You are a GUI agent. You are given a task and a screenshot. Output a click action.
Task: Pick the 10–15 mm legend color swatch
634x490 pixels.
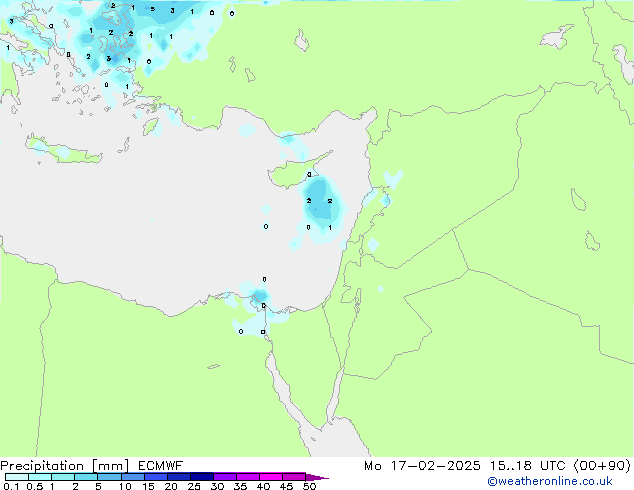132,477
